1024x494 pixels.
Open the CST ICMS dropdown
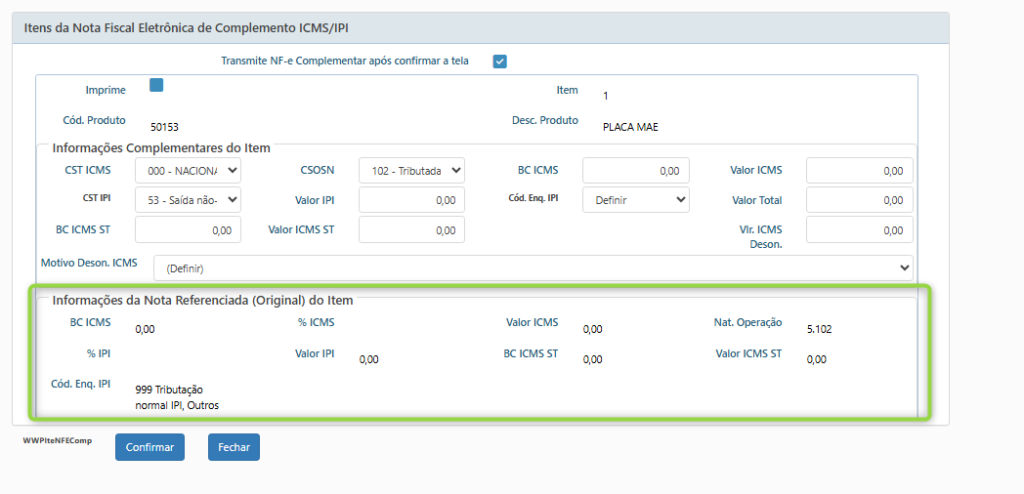(x=188, y=171)
